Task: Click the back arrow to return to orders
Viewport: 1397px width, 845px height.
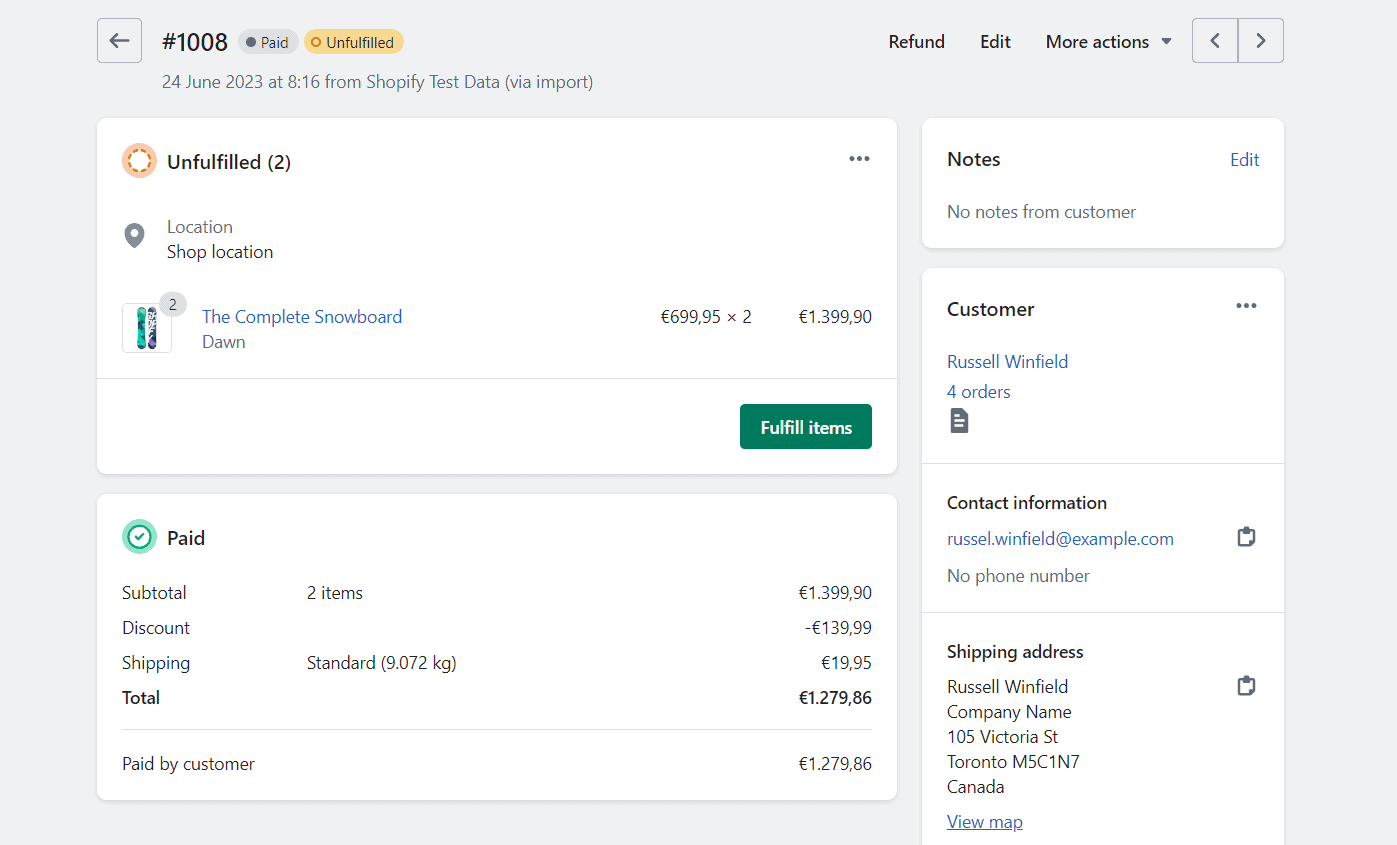Action: [119, 40]
